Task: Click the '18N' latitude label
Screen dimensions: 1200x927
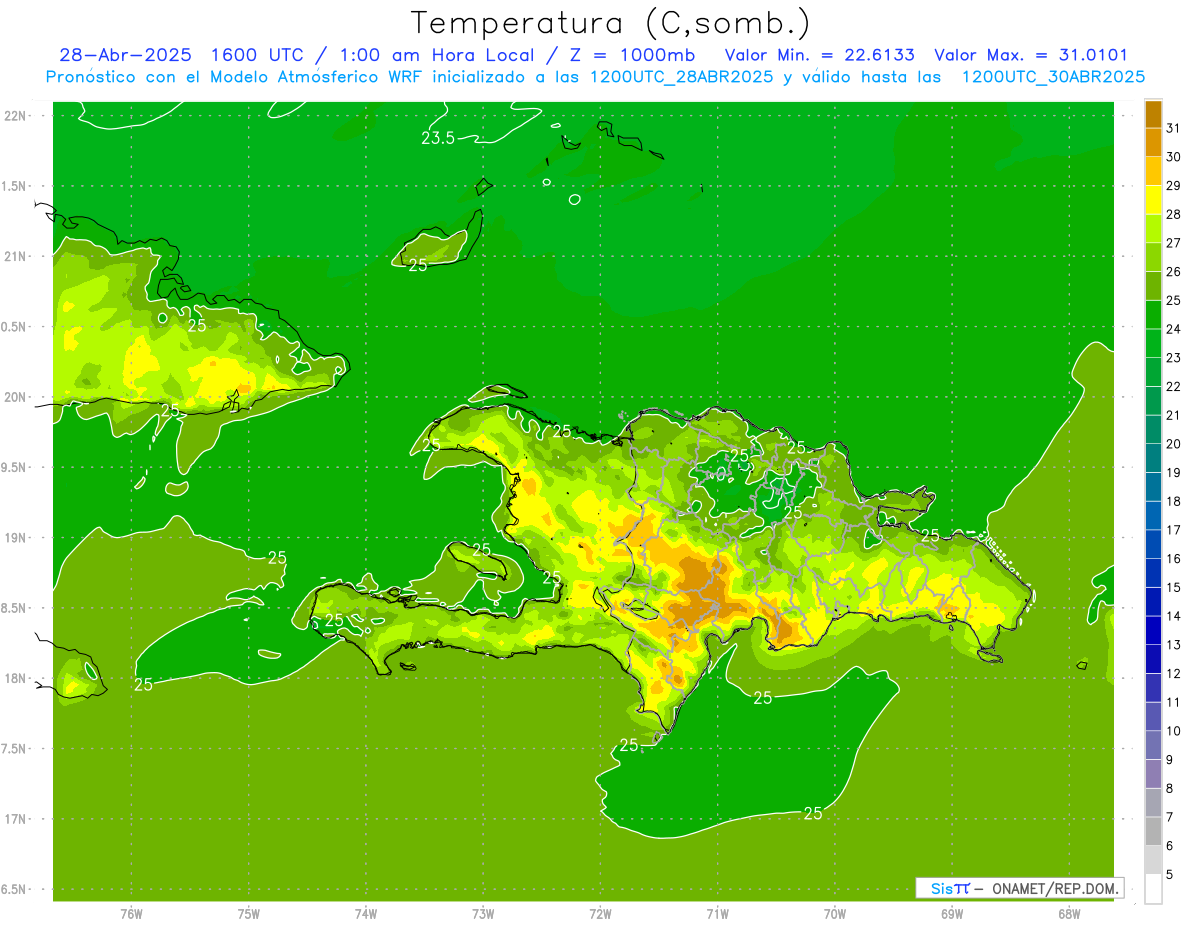Action: click(17, 678)
